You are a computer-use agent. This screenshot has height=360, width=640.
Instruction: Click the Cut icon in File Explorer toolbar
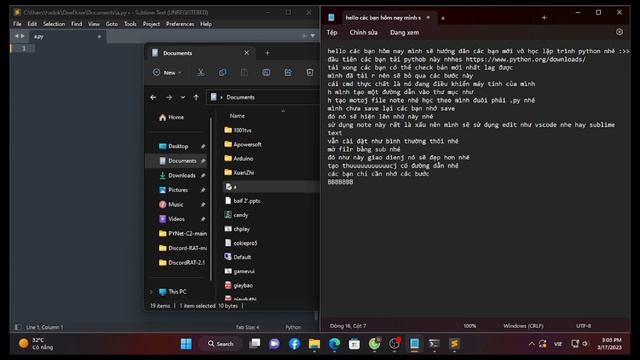click(200, 72)
